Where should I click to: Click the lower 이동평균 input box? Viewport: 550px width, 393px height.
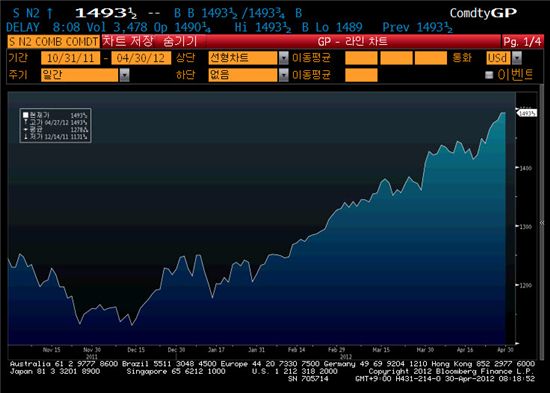[361, 75]
